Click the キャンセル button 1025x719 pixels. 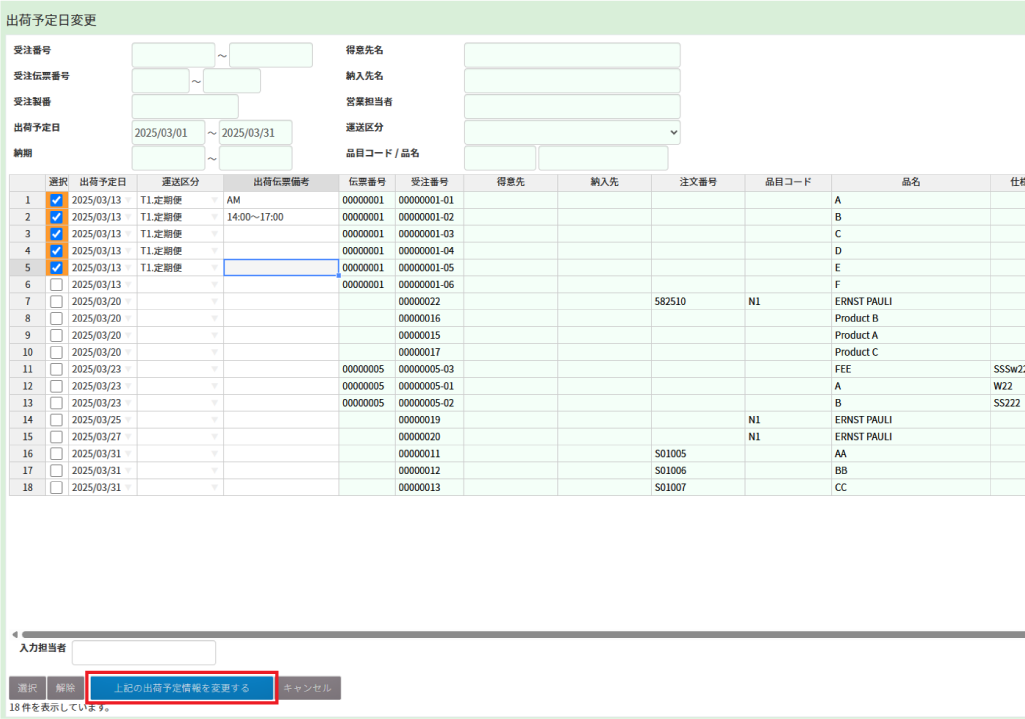pos(307,688)
